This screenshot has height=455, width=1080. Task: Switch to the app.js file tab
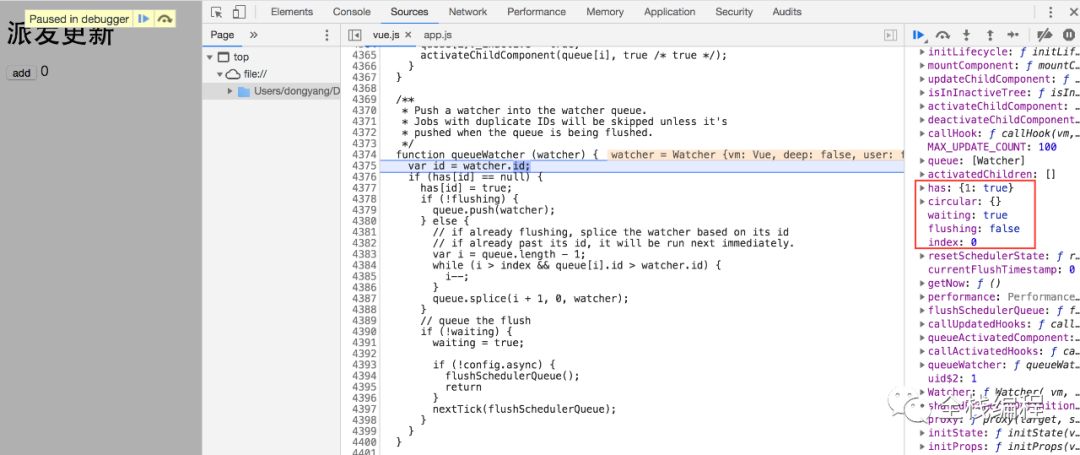[x=438, y=34]
